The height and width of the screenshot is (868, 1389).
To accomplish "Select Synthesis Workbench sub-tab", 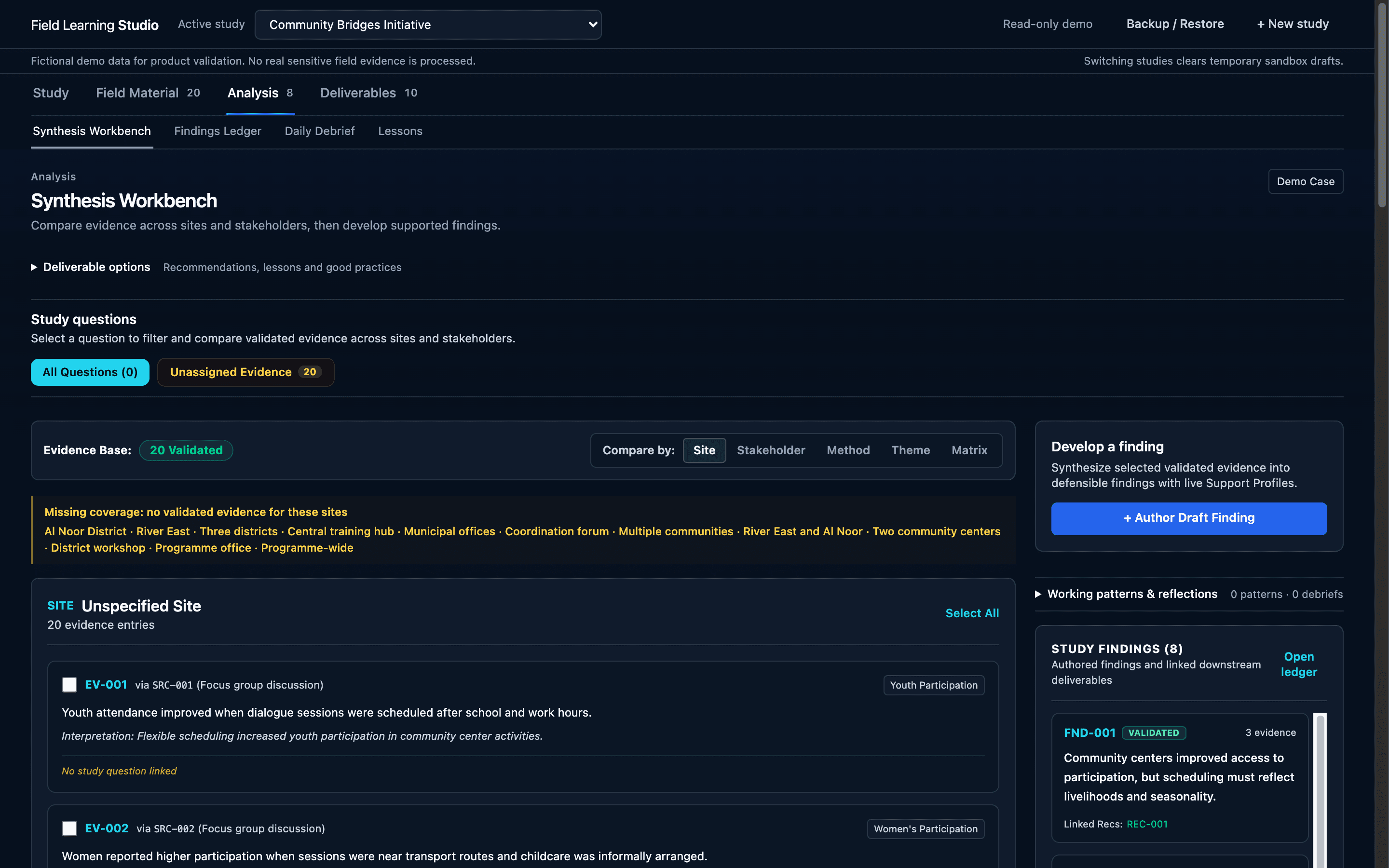I will coord(92,131).
